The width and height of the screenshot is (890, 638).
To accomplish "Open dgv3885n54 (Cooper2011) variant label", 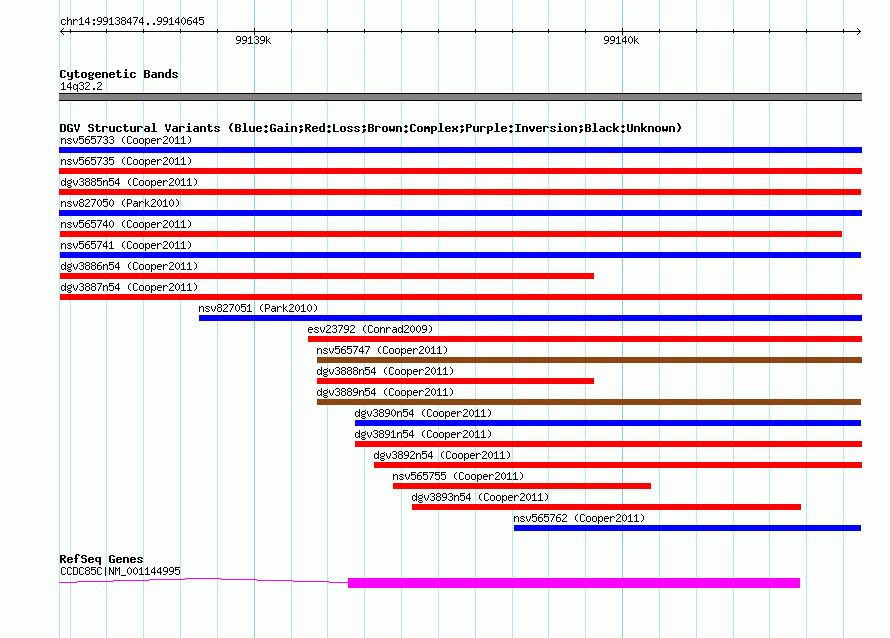I will tap(129, 182).
